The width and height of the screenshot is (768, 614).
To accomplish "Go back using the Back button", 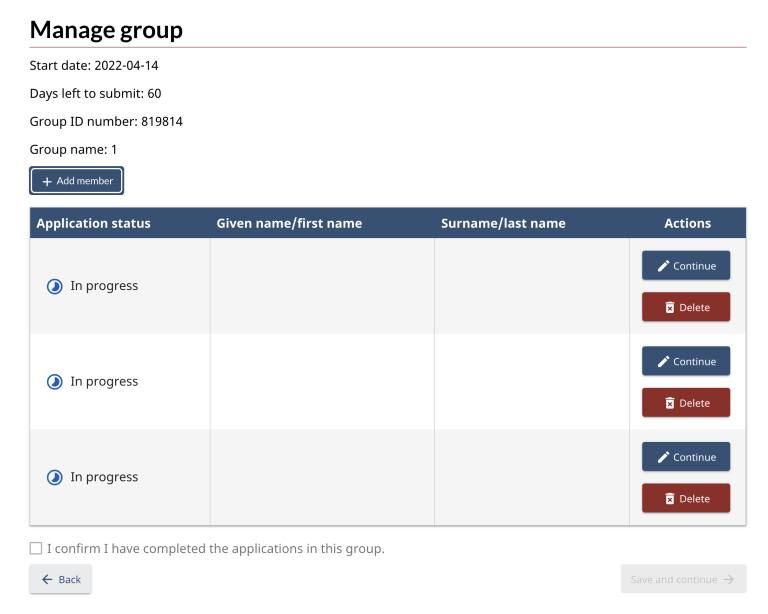I will click(61, 580).
